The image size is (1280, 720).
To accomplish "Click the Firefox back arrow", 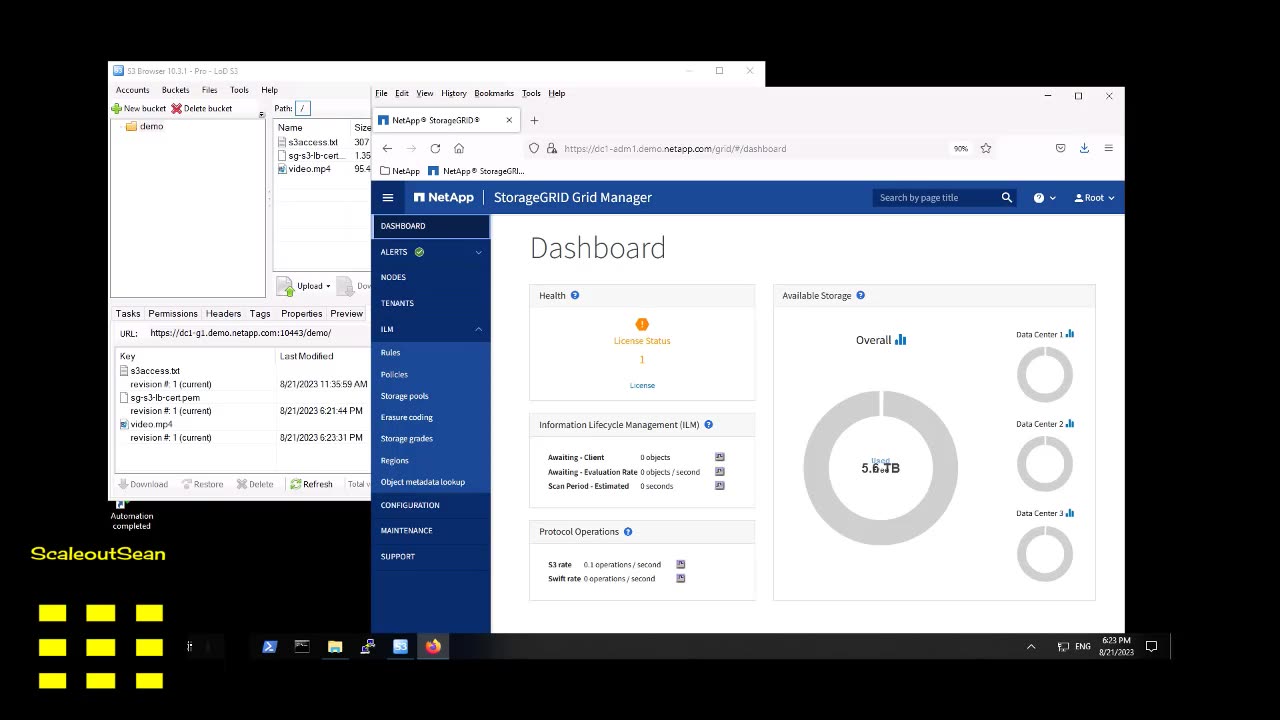I will (387, 149).
